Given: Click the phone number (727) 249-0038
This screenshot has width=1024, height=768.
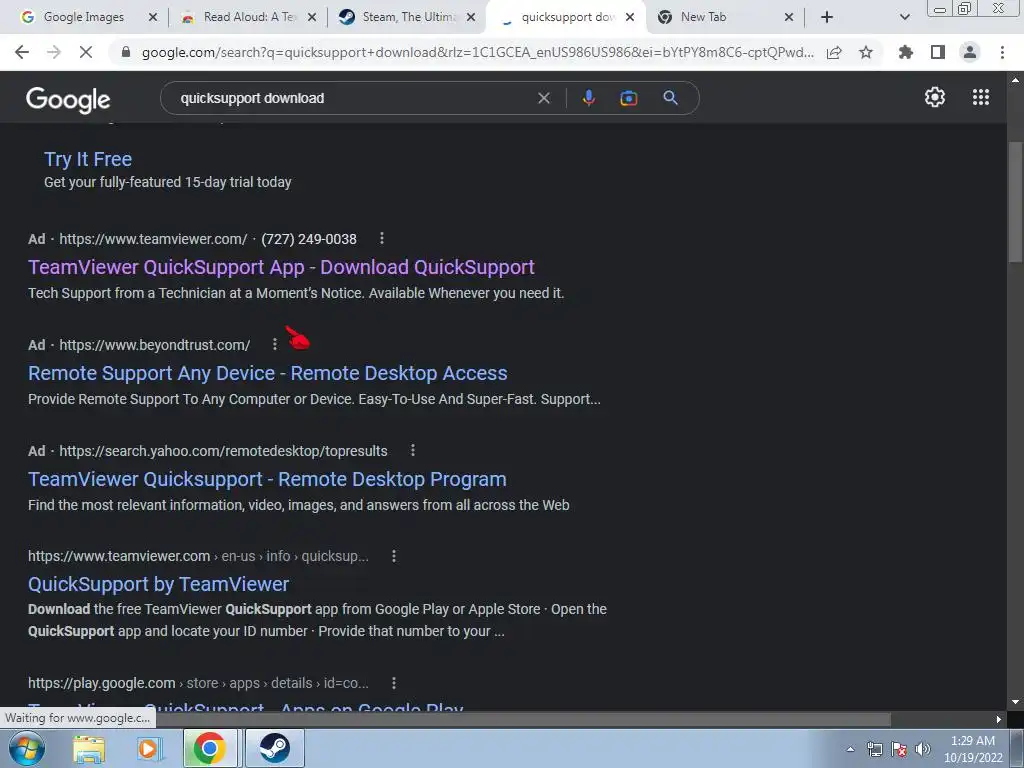Looking at the screenshot, I should [309, 239].
